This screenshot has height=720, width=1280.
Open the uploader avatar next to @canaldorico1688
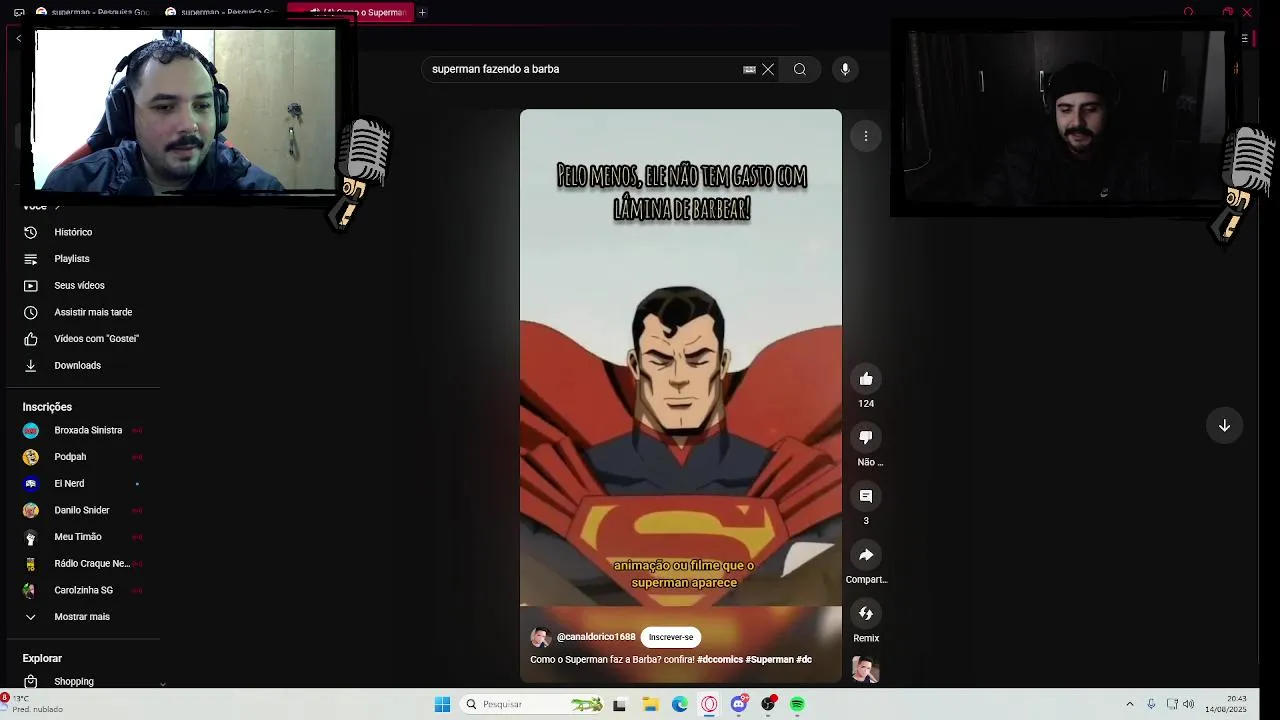[541, 638]
